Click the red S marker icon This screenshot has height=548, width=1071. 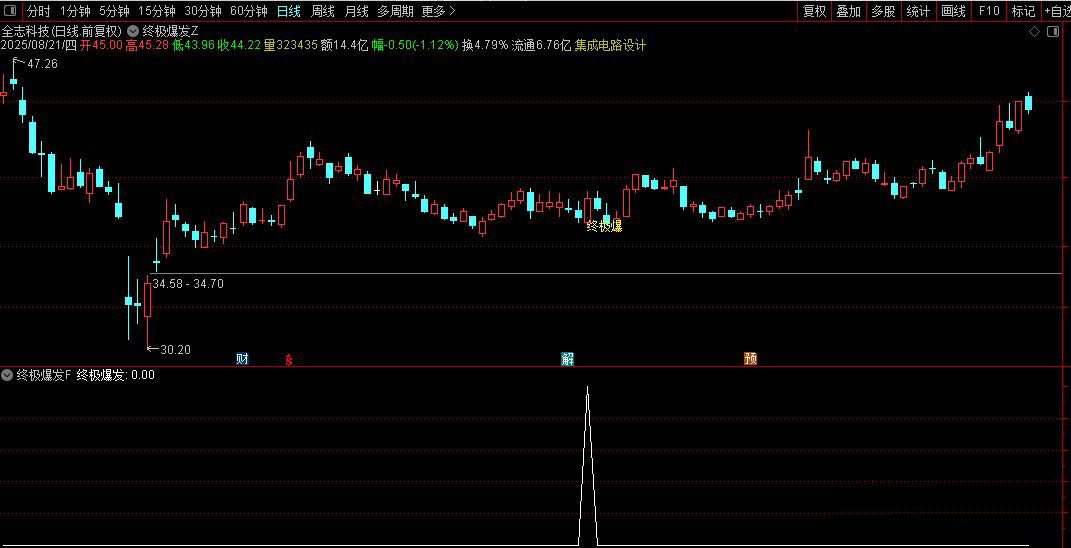pos(289,359)
